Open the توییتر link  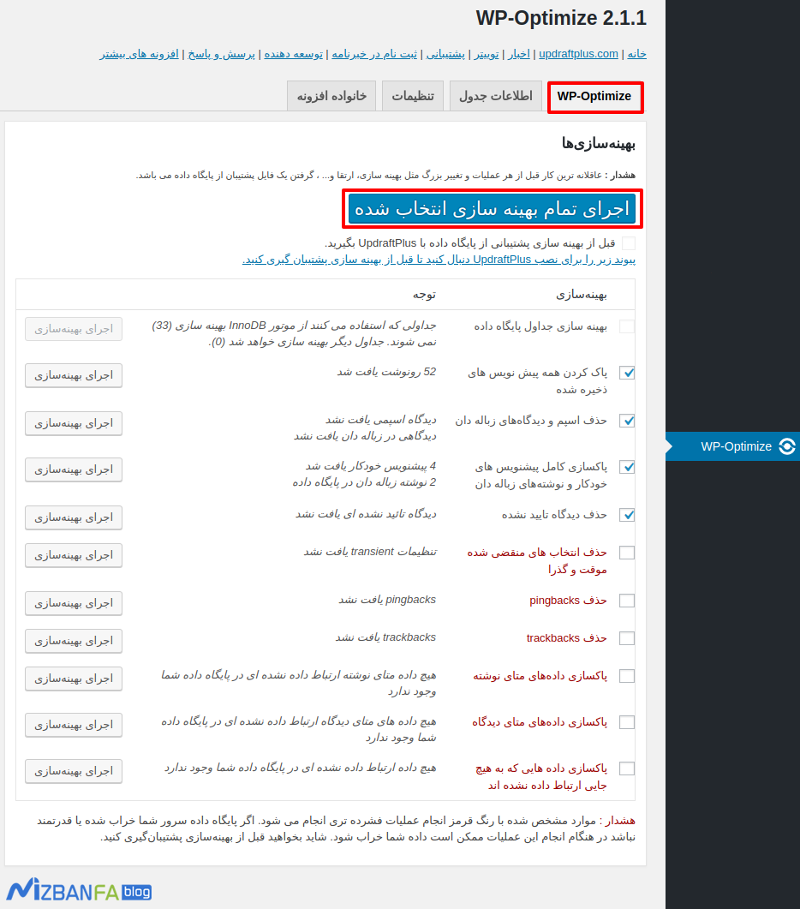coord(486,54)
